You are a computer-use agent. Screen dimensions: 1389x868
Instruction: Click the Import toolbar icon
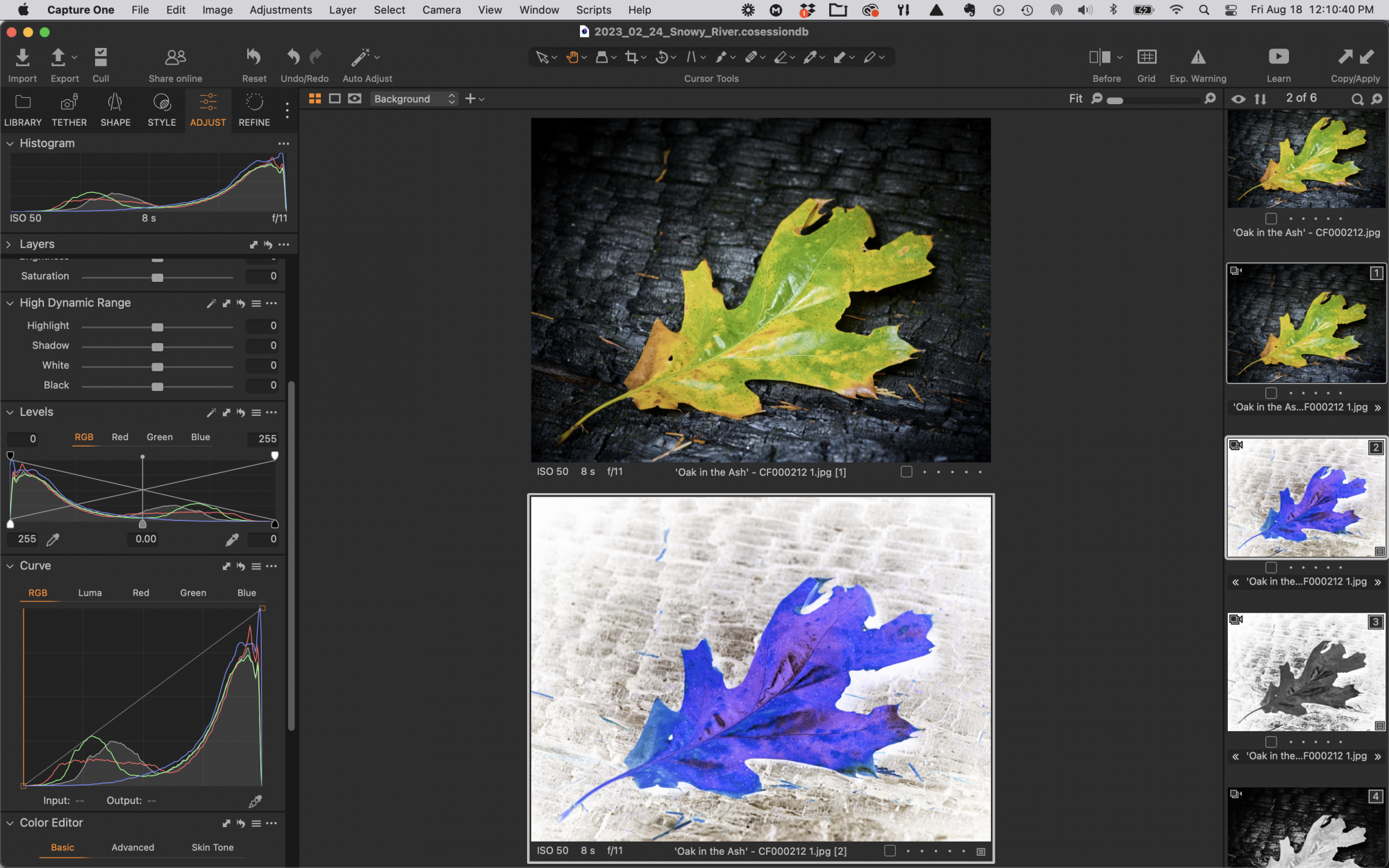pos(22,57)
